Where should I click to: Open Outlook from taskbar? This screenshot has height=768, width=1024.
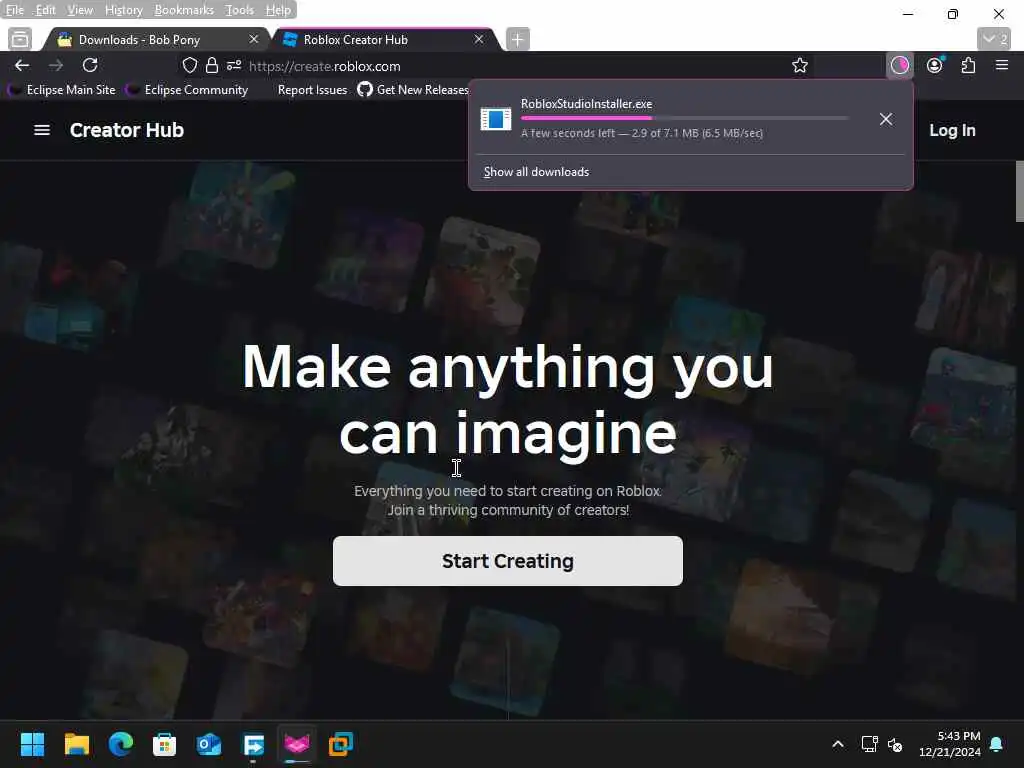pyautogui.click(x=209, y=744)
